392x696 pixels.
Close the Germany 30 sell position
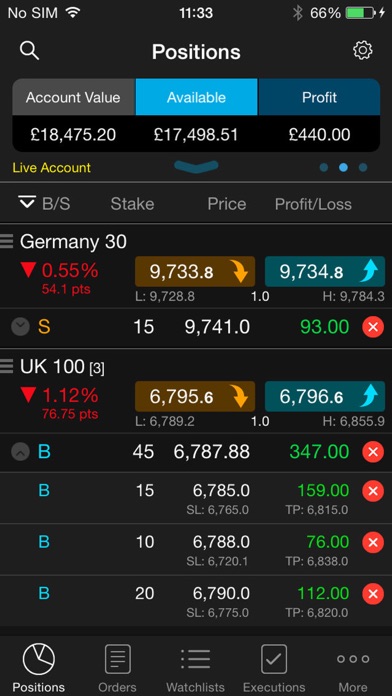click(x=373, y=327)
